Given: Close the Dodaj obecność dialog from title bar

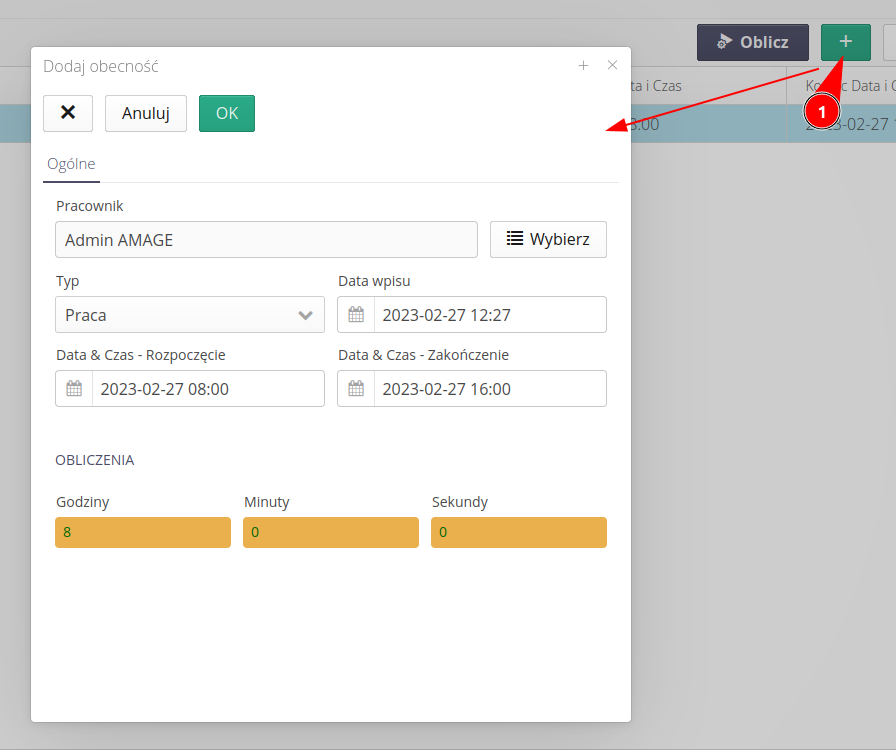Looking at the screenshot, I should point(613,66).
